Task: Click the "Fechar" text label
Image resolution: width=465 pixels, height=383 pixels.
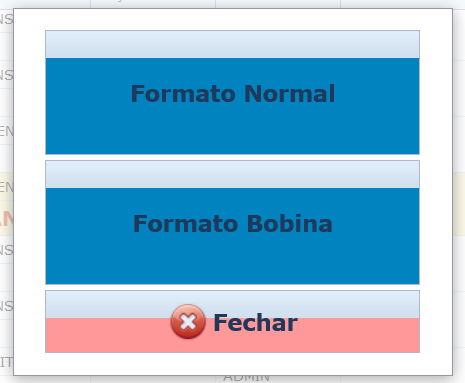Action: (x=255, y=323)
